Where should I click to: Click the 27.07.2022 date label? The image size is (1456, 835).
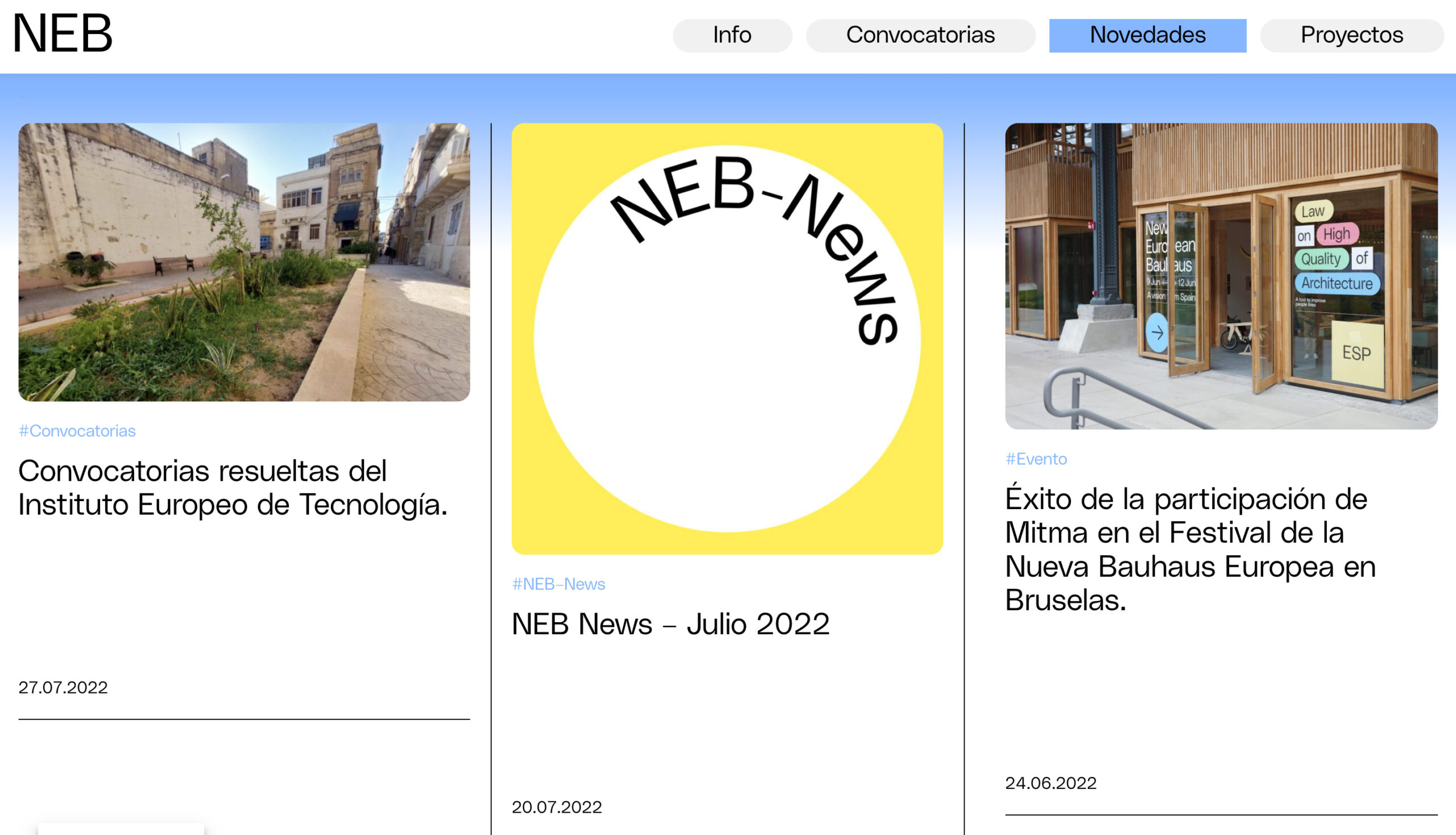click(x=63, y=687)
